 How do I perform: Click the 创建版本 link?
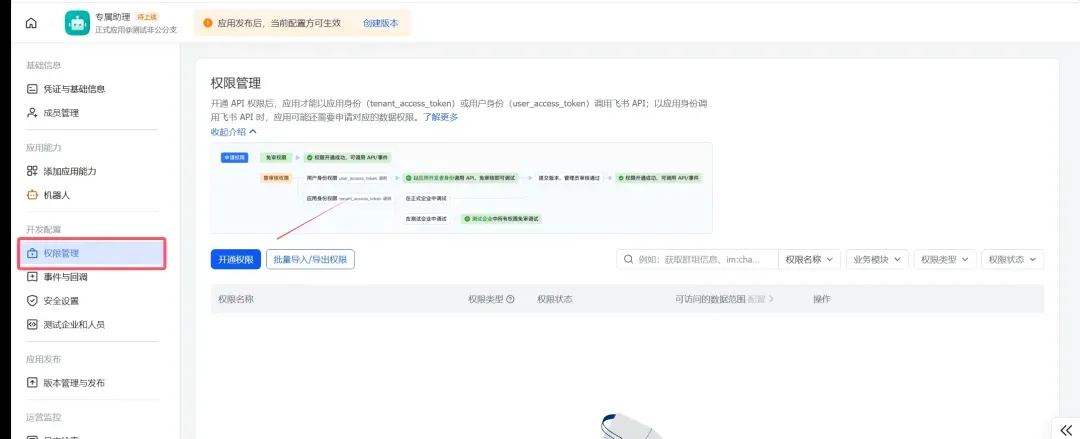pyautogui.click(x=381, y=23)
